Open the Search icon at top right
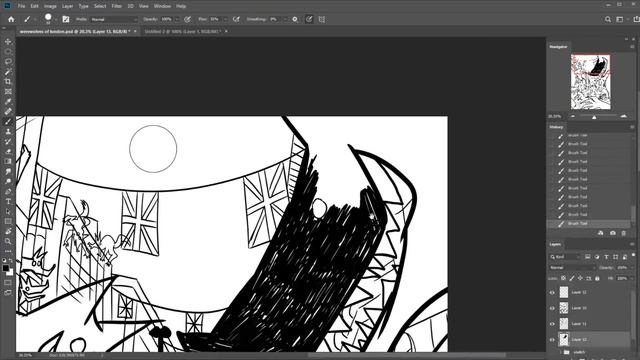 point(608,19)
